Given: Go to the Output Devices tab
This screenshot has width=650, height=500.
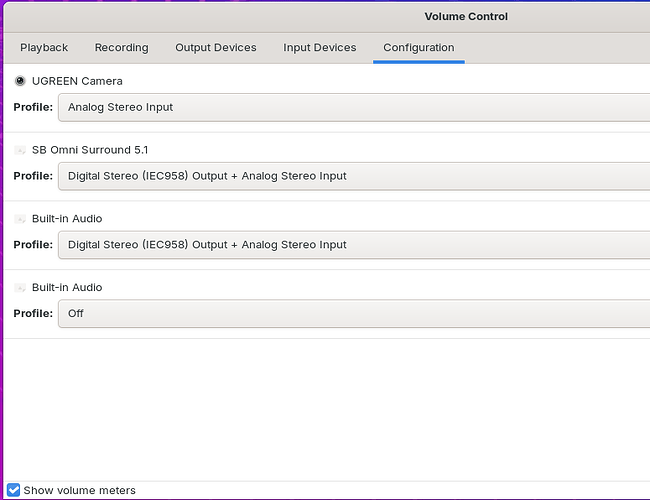Looking at the screenshot, I should click(216, 48).
